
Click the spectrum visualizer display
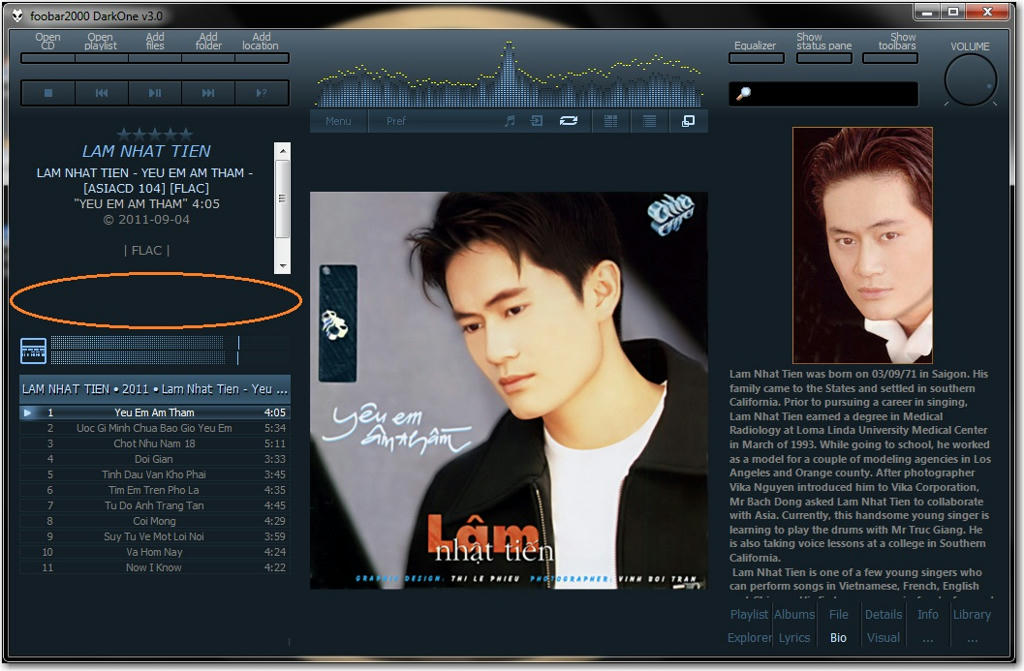[x=509, y=74]
